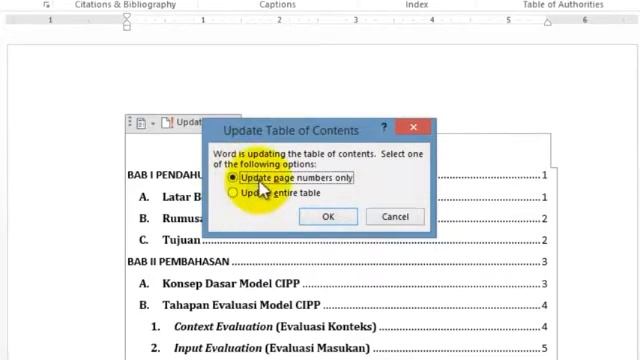Cancel the Update Table of Contents dialog
Image resolution: width=640 pixels, height=360 pixels.
(395, 217)
